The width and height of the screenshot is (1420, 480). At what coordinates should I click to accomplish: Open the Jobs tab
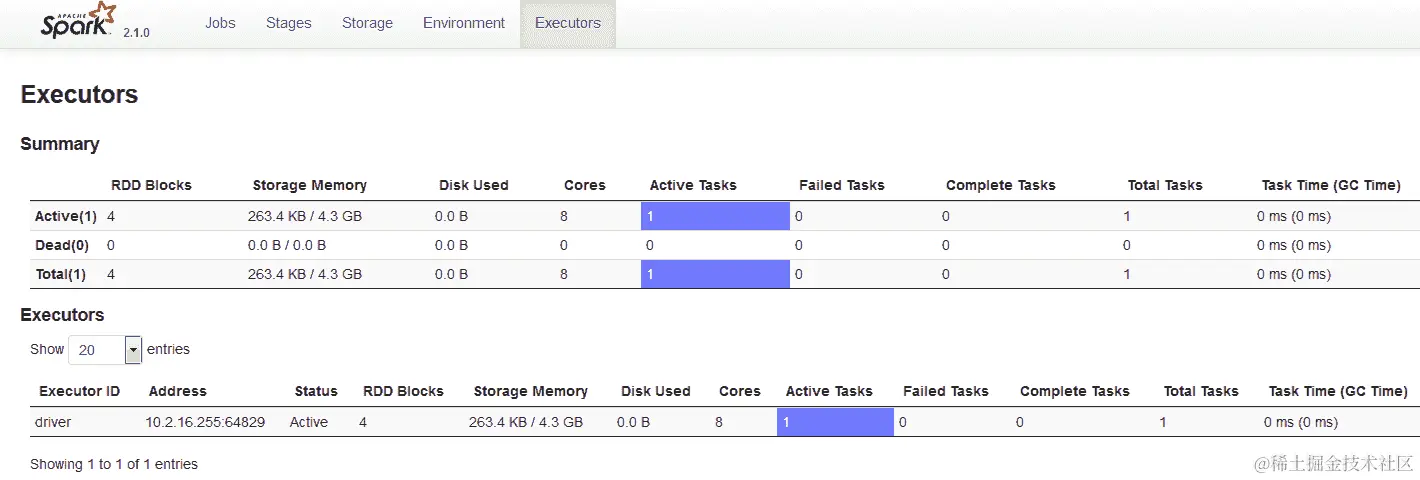[x=220, y=23]
